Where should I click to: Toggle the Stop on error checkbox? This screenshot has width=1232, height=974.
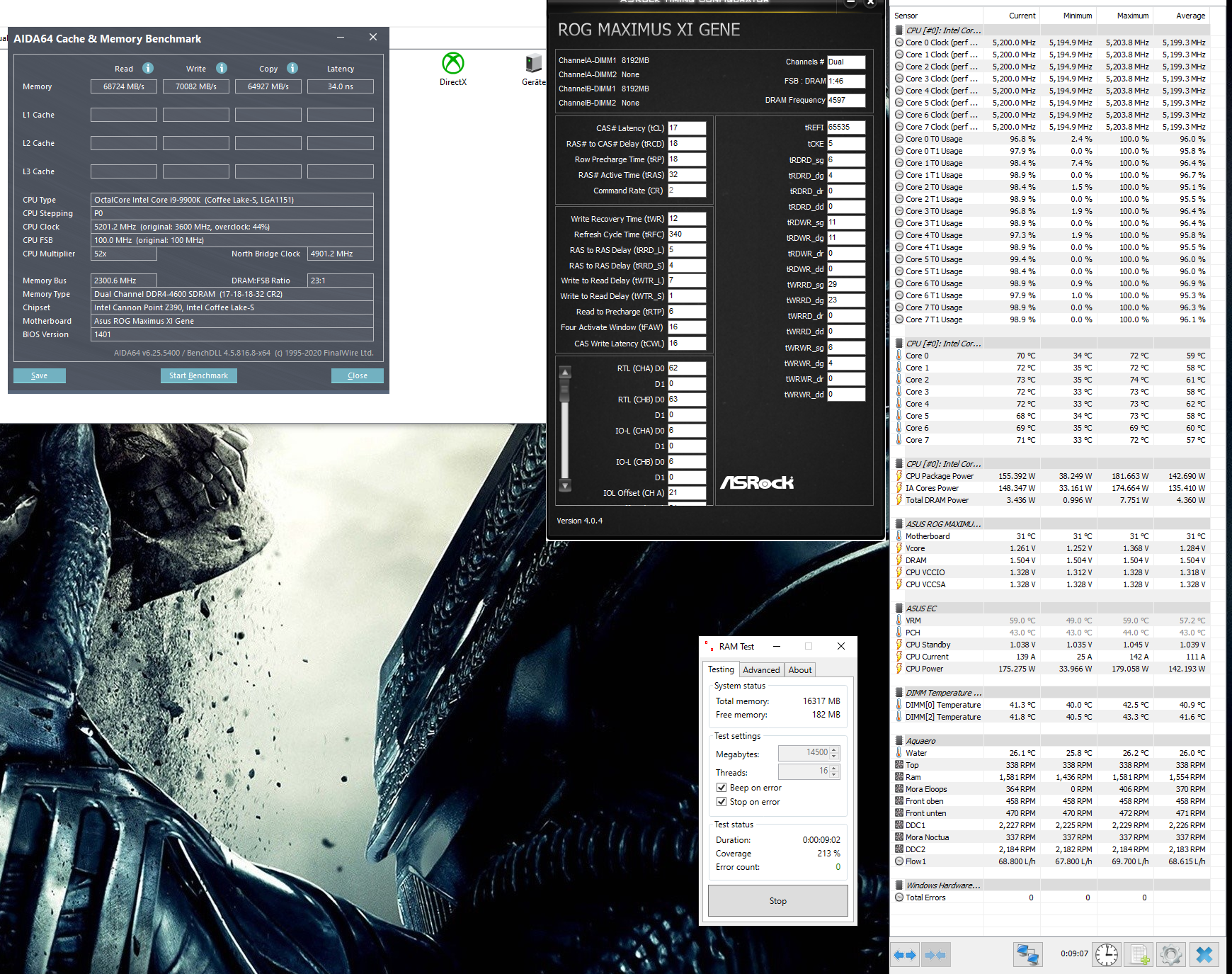(721, 802)
